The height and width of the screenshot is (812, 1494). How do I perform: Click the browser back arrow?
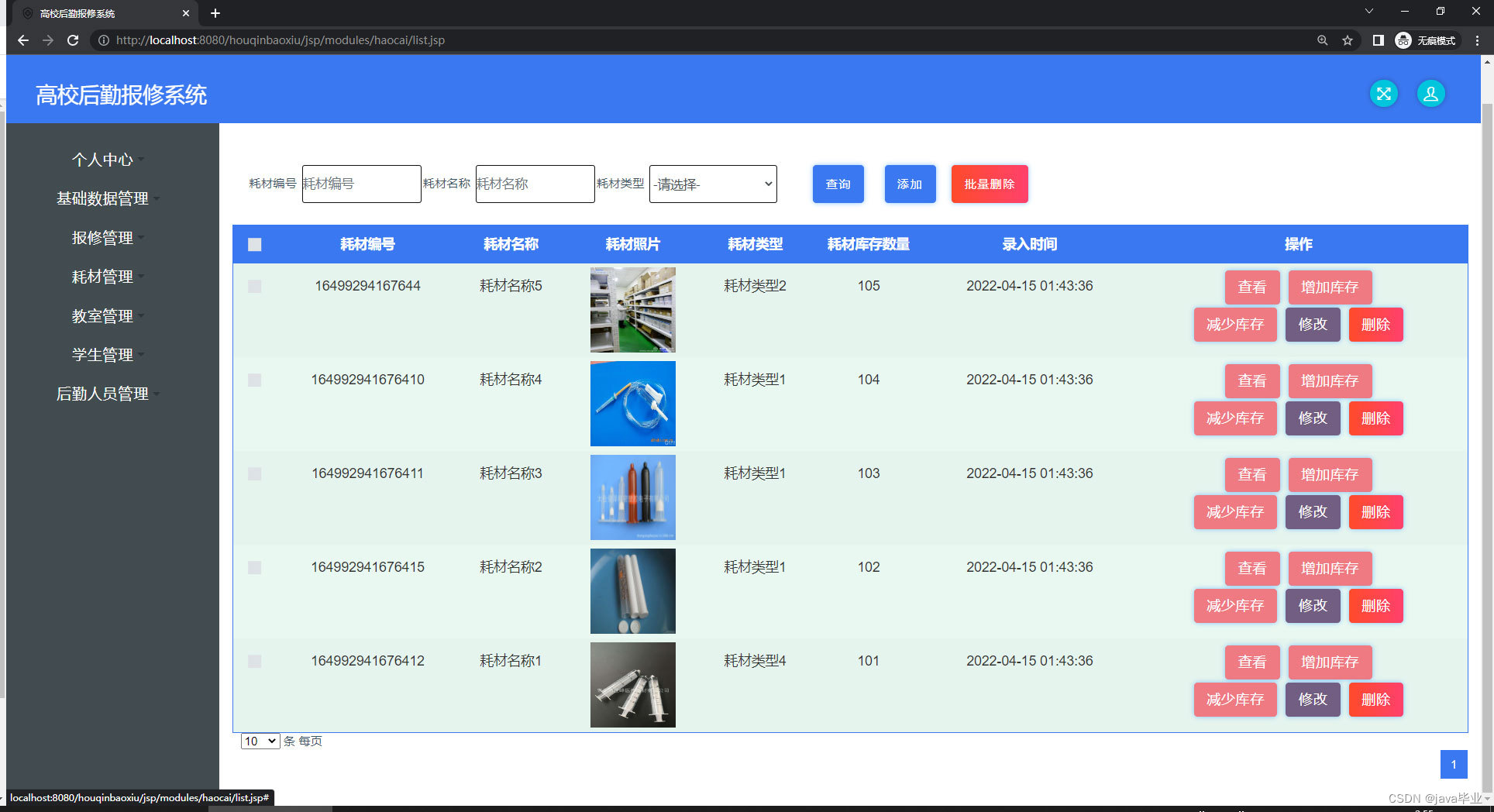click(23, 40)
